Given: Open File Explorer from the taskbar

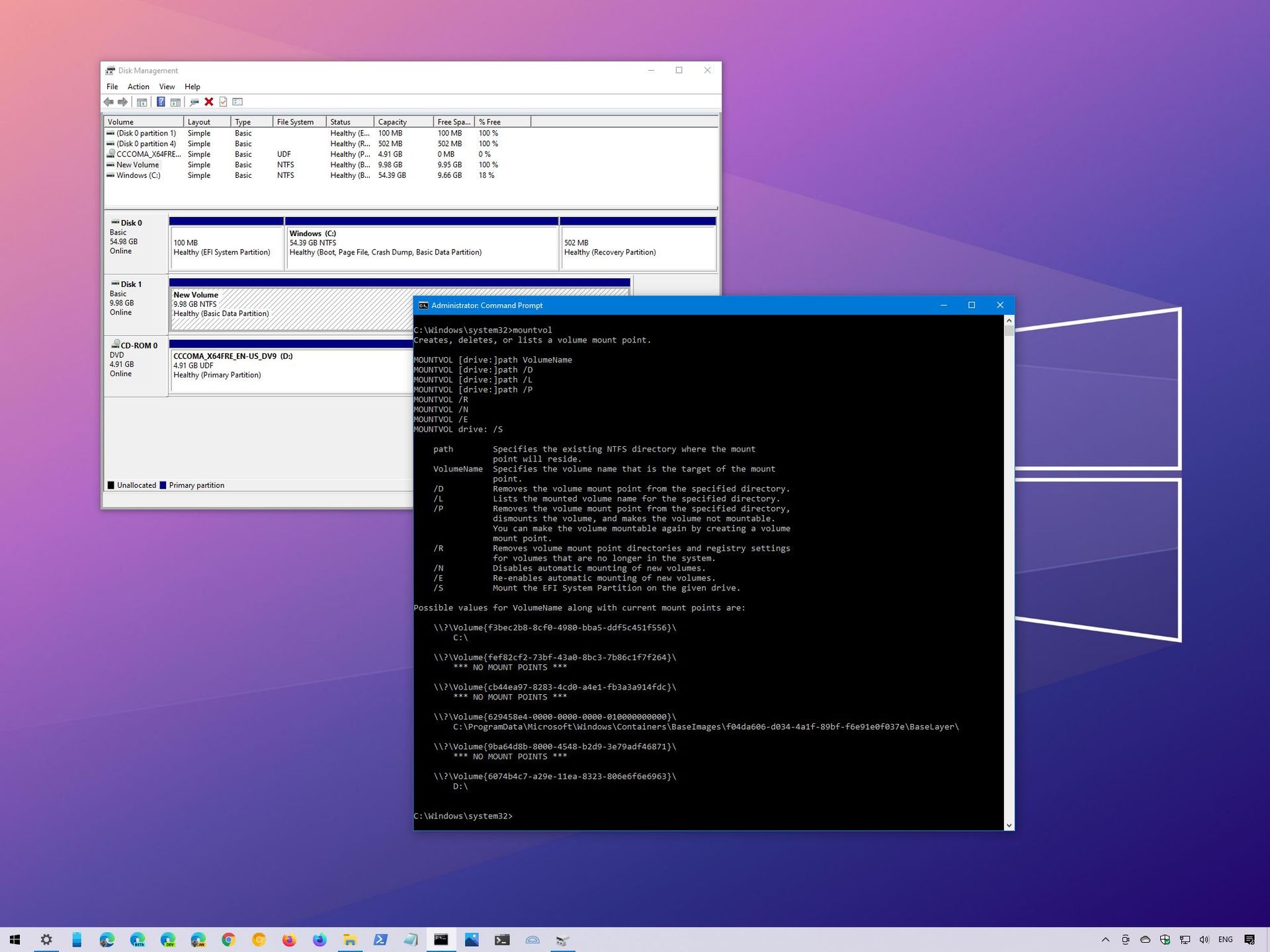Looking at the screenshot, I should pos(349,939).
